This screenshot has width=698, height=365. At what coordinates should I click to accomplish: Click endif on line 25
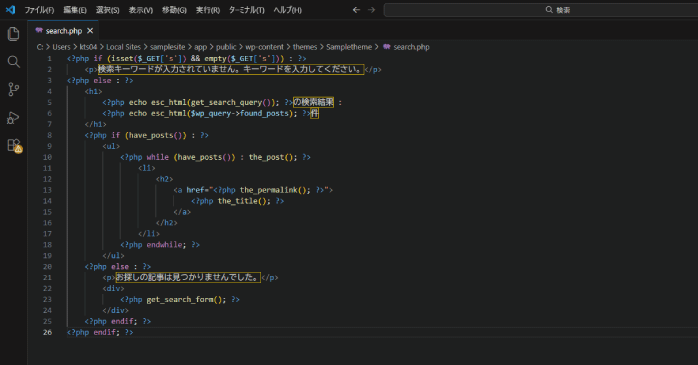click(122, 321)
